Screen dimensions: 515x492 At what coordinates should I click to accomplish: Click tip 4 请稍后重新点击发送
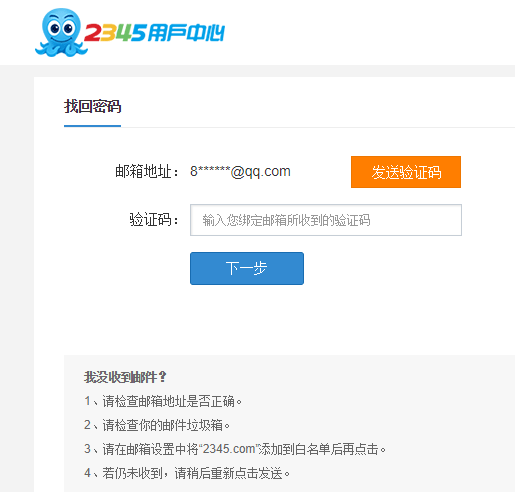click(187, 473)
